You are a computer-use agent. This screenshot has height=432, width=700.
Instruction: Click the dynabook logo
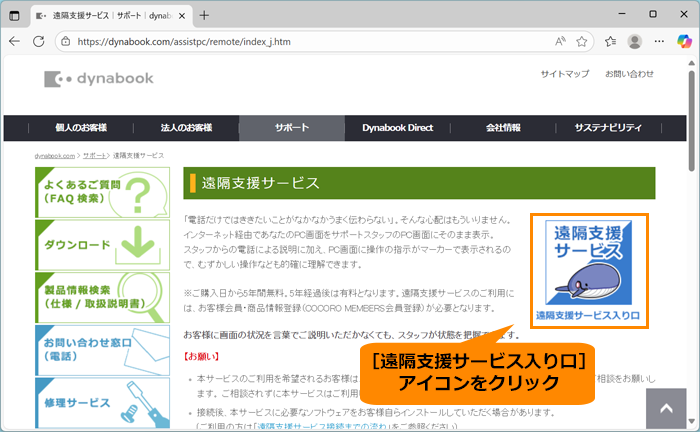click(x=99, y=79)
